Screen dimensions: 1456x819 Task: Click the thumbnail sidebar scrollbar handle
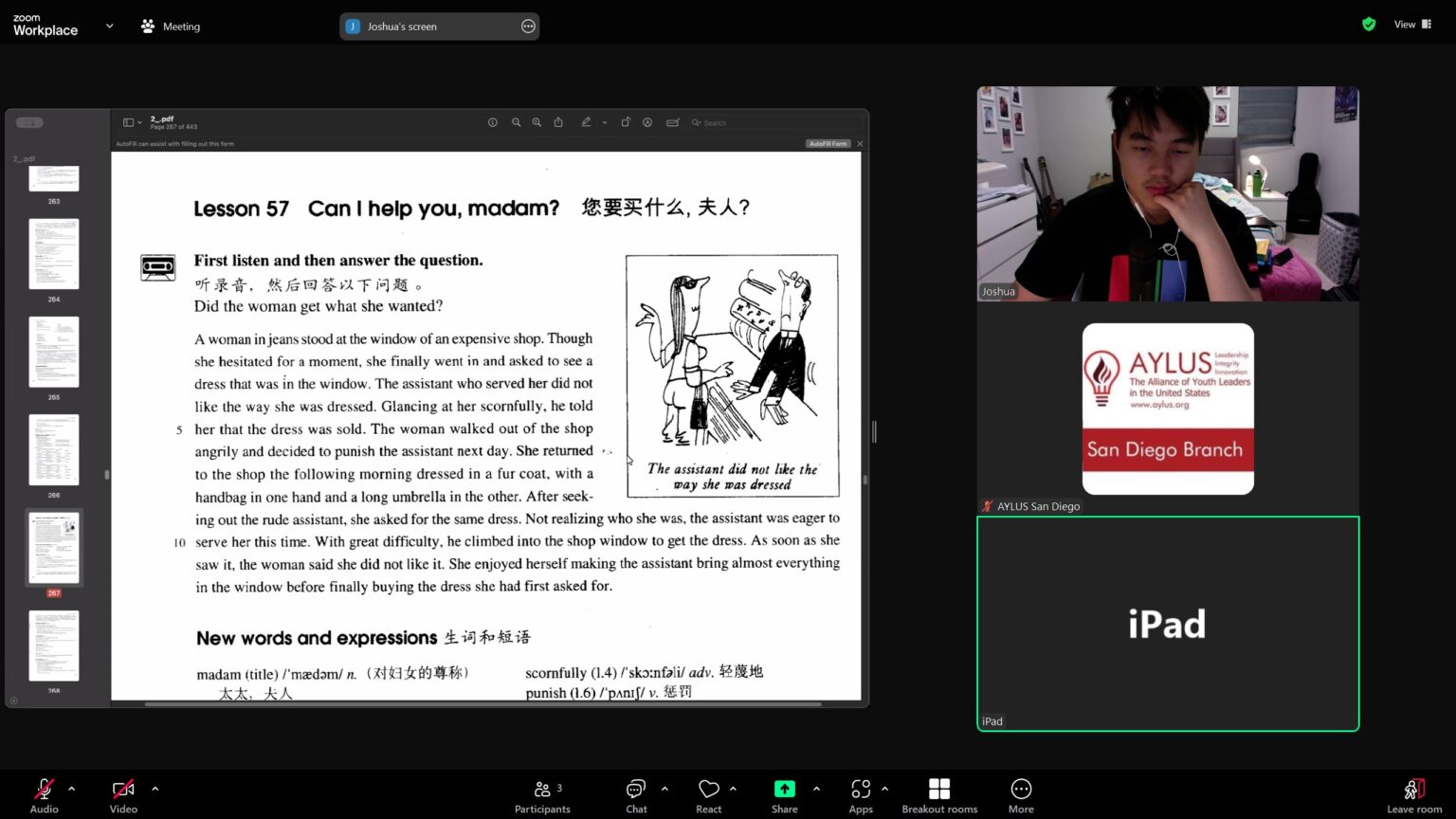click(x=106, y=474)
